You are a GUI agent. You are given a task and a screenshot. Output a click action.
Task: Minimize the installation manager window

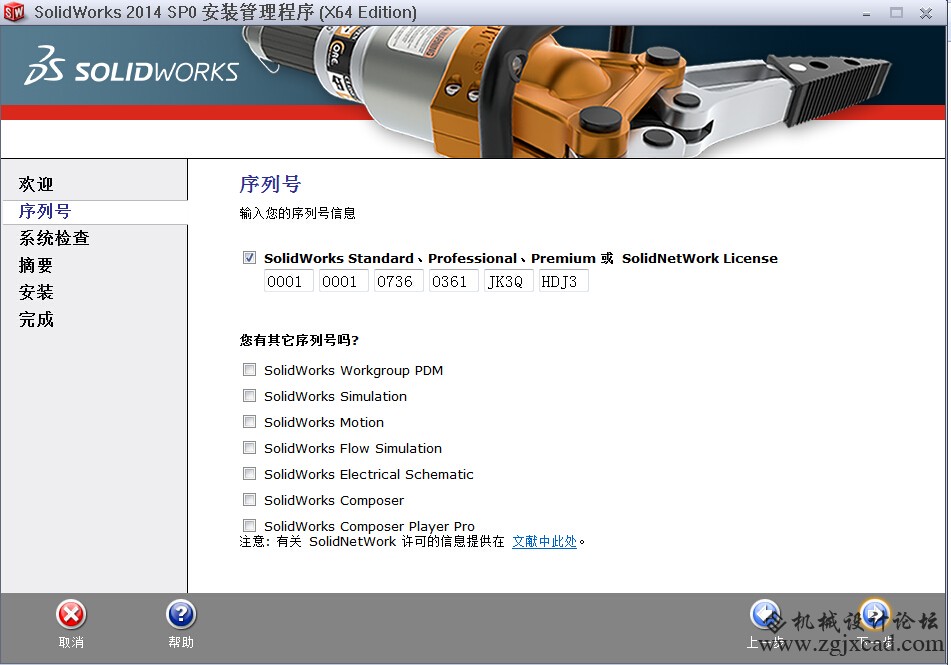[866, 13]
